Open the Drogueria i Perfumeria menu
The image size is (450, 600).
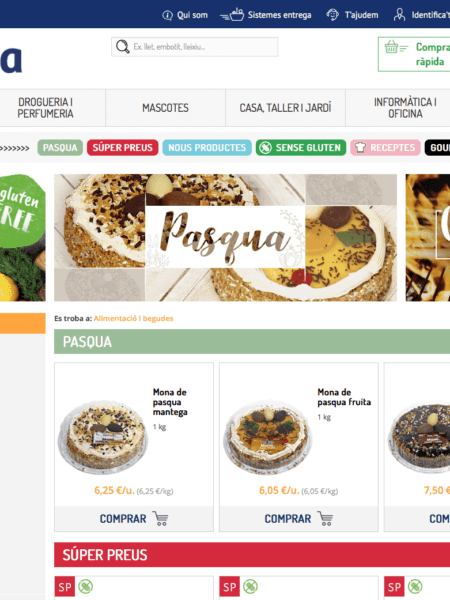coord(46,108)
